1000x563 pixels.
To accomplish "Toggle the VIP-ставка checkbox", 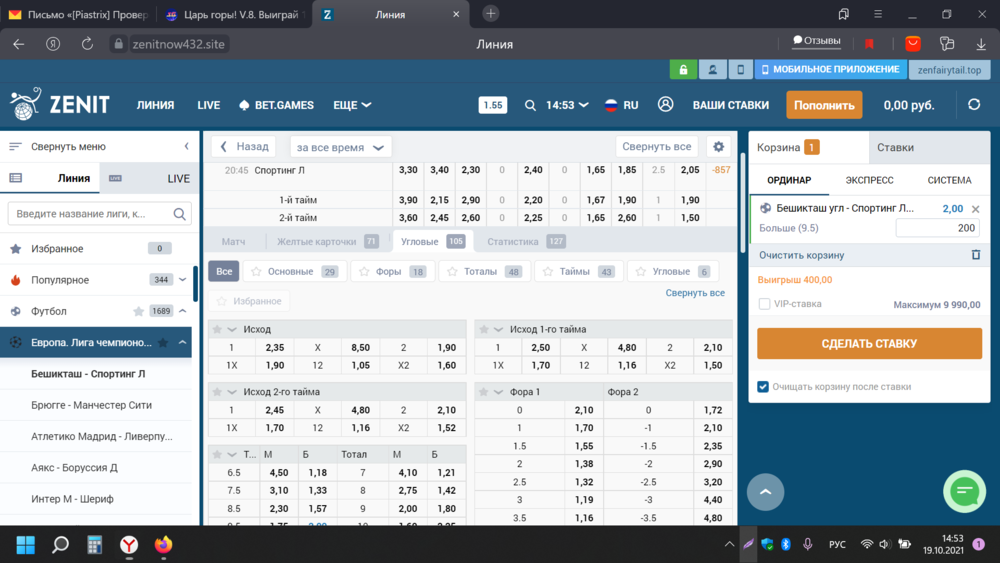I will click(x=764, y=304).
